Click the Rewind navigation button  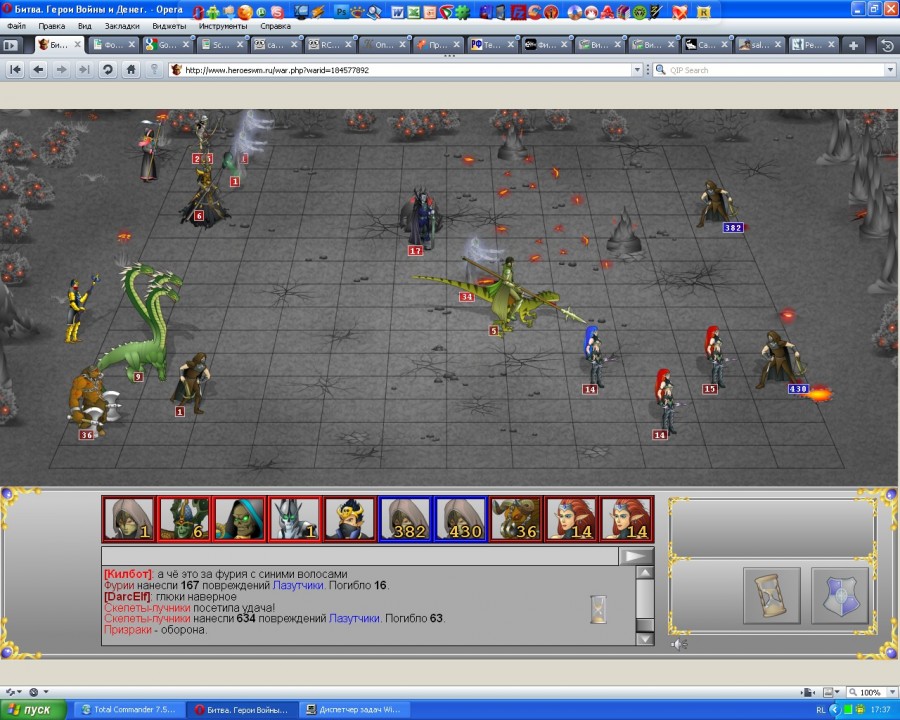click(x=15, y=69)
